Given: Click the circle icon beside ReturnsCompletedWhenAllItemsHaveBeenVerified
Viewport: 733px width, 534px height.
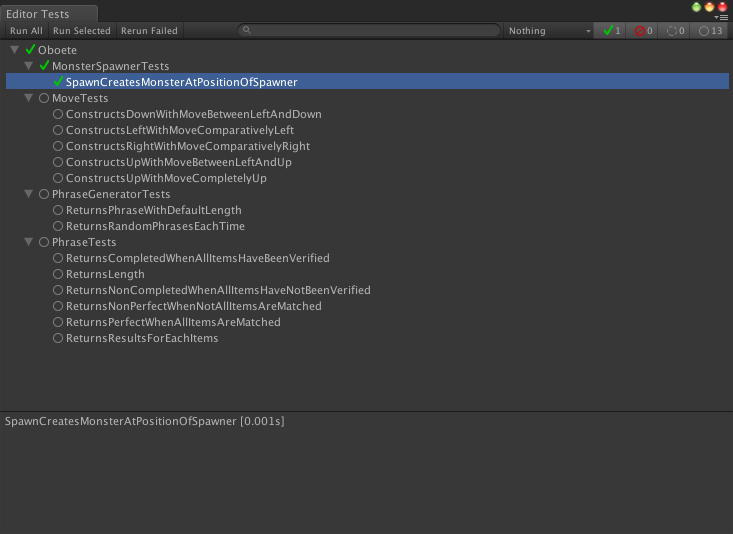Looking at the screenshot, I should pos(58,258).
